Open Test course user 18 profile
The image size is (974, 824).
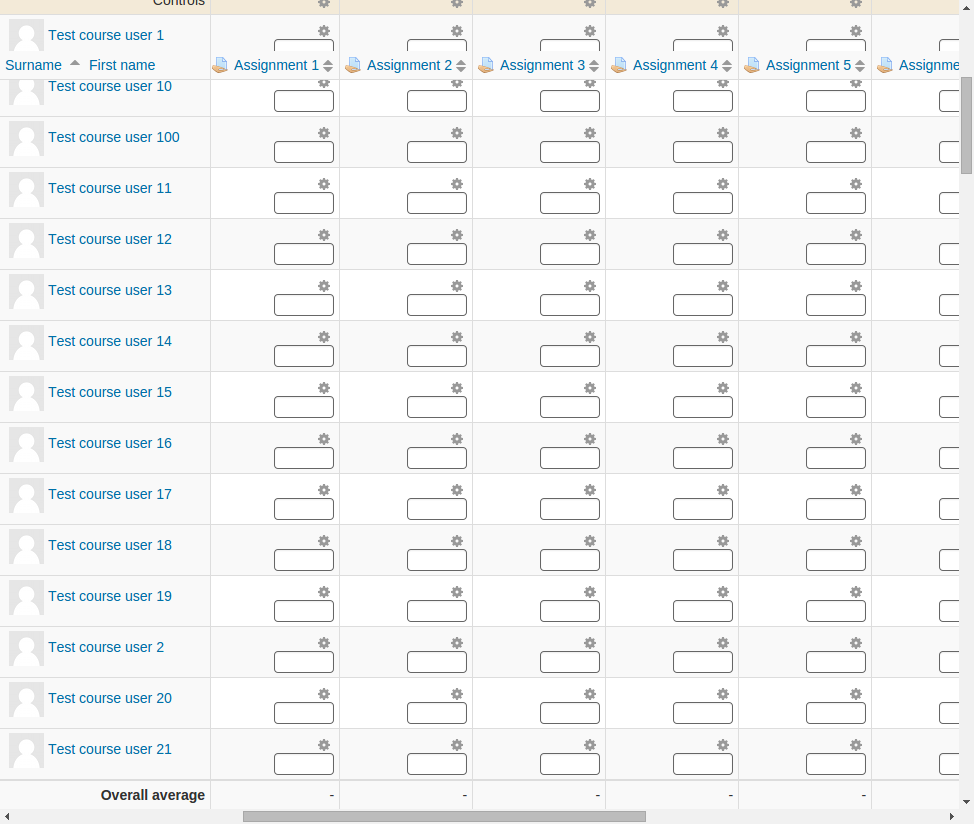pos(110,545)
